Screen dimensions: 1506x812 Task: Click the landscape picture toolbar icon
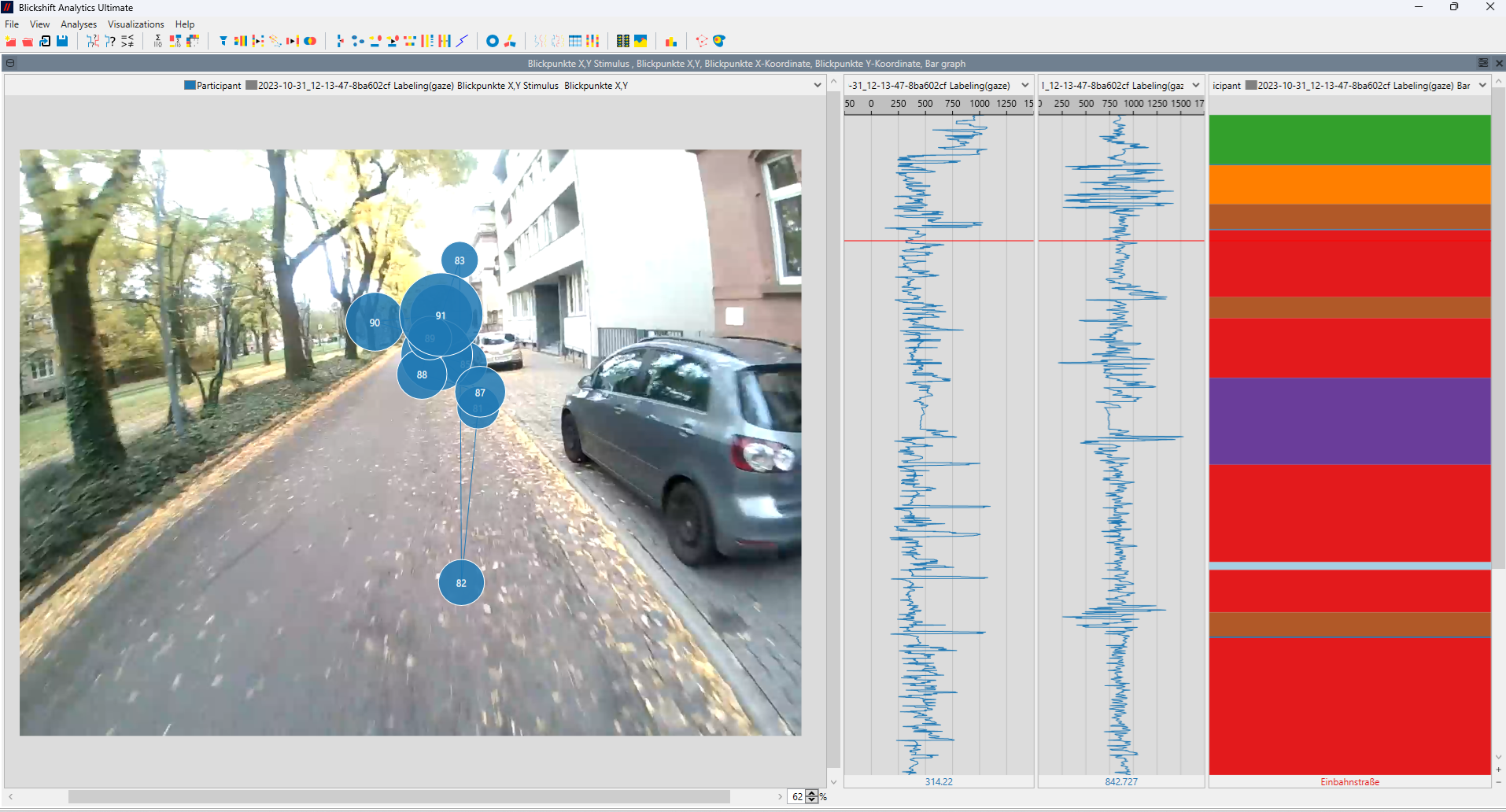point(640,41)
